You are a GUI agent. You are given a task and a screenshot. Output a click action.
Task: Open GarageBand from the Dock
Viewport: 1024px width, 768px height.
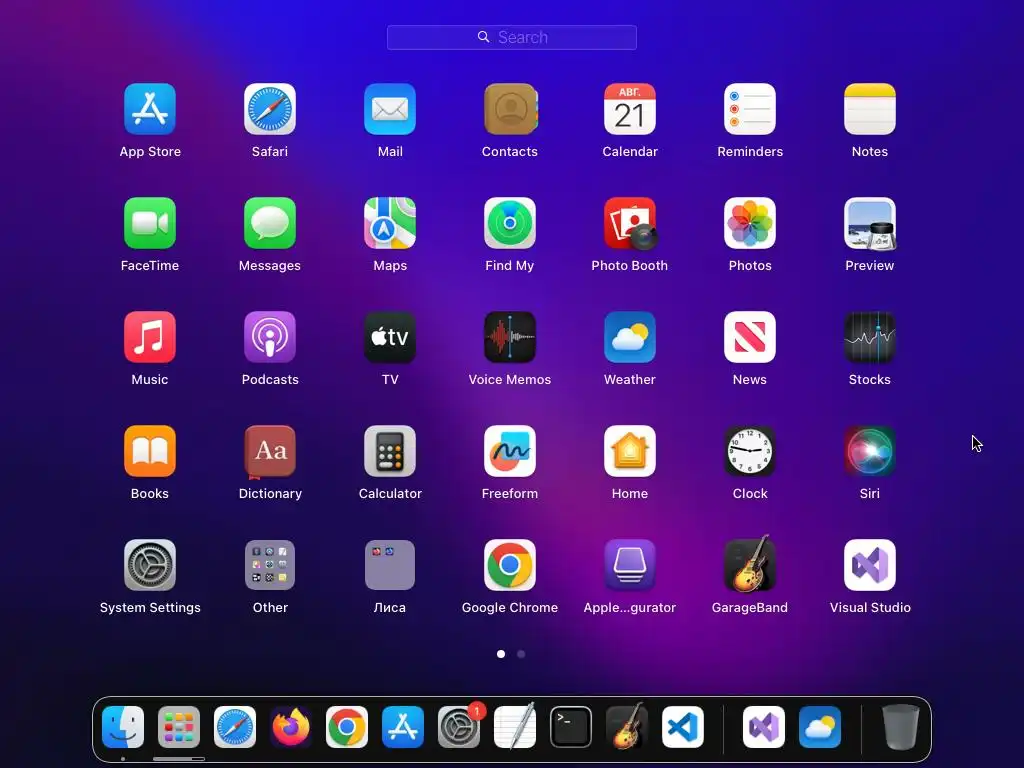tap(627, 726)
